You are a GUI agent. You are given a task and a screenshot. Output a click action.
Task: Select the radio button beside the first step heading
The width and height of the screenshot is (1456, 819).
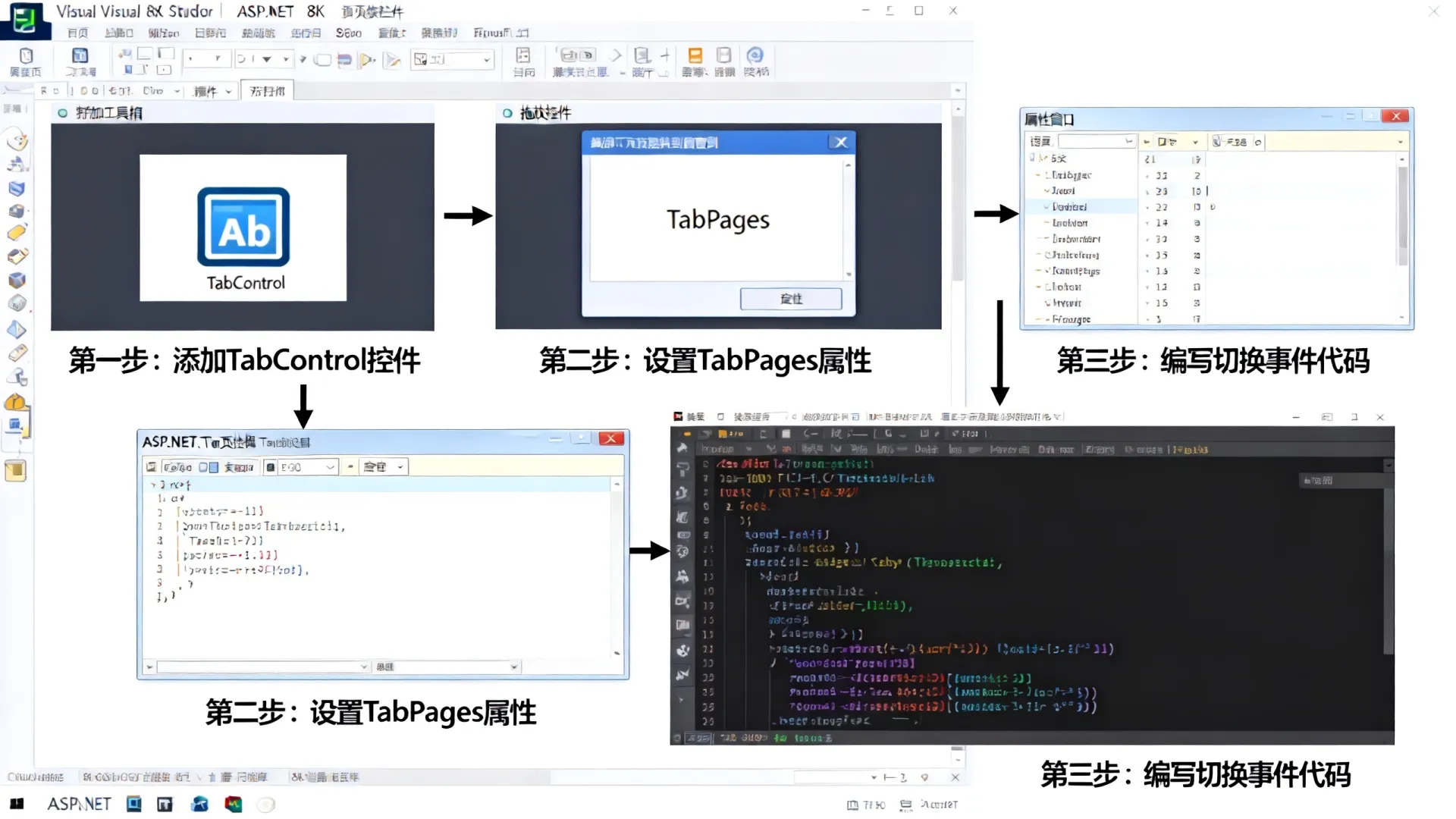[62, 113]
